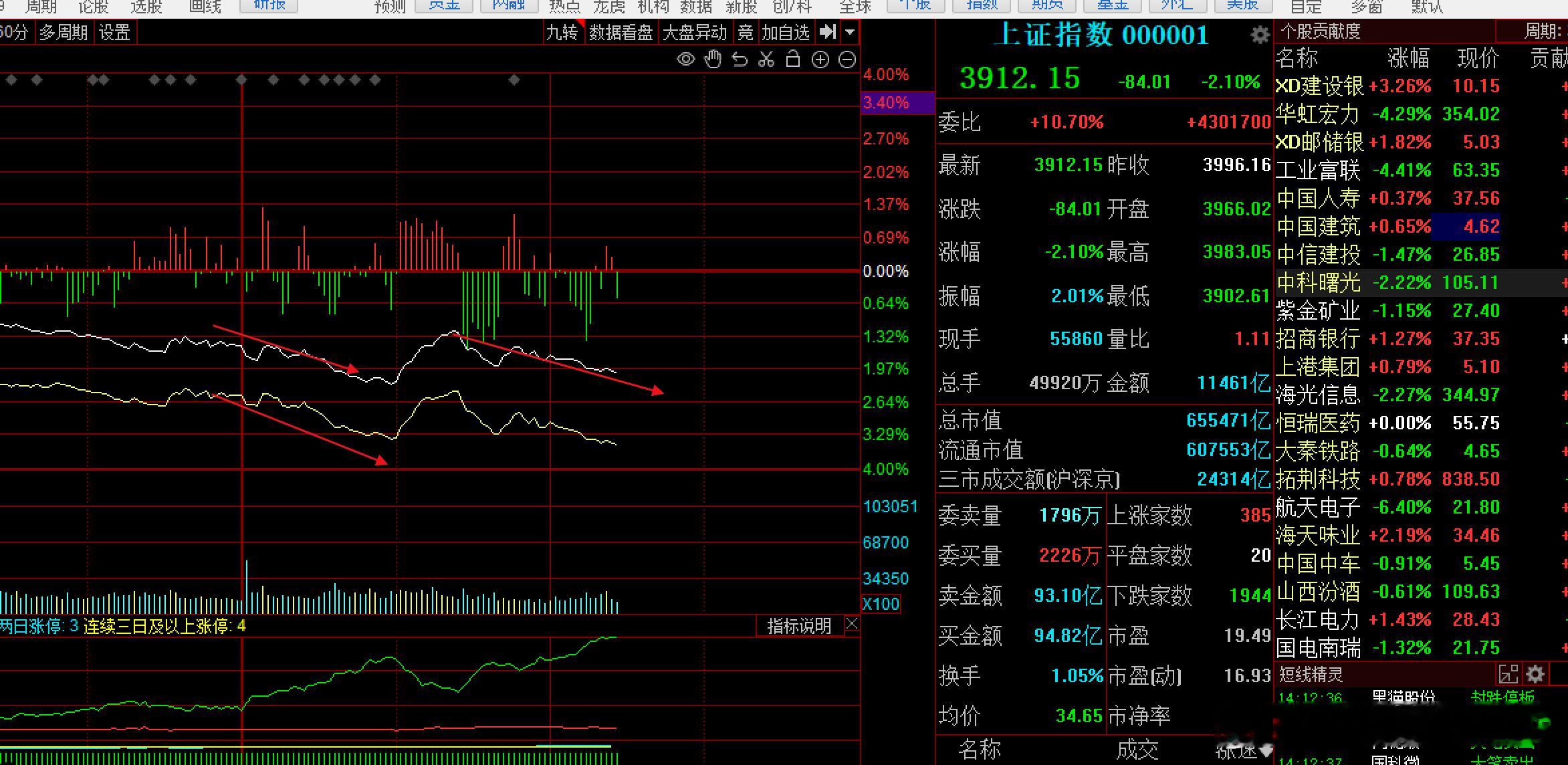Add index with 加自选
The width and height of the screenshot is (1568, 765).
tap(786, 31)
